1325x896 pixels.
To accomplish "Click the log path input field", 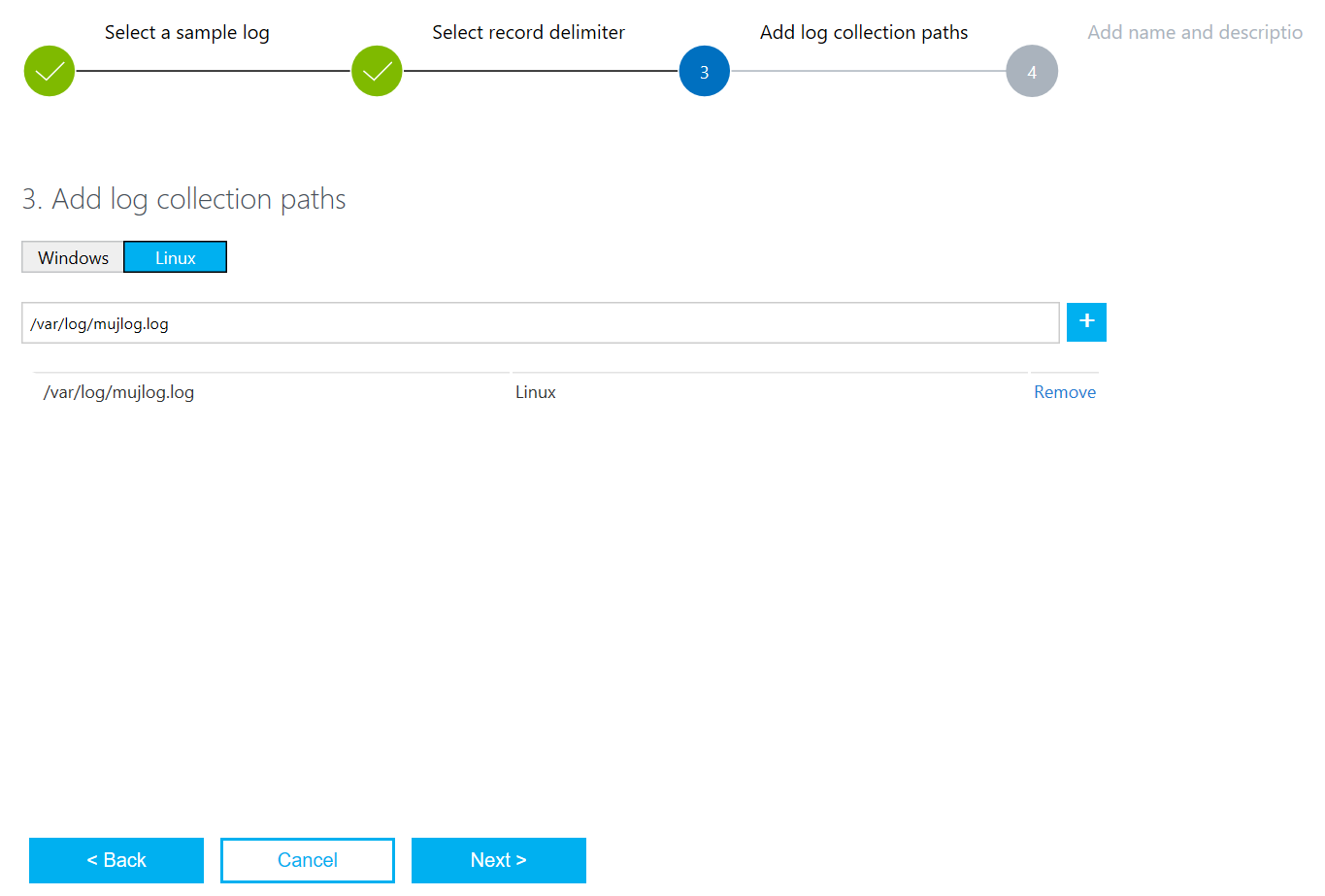I will (x=541, y=323).
